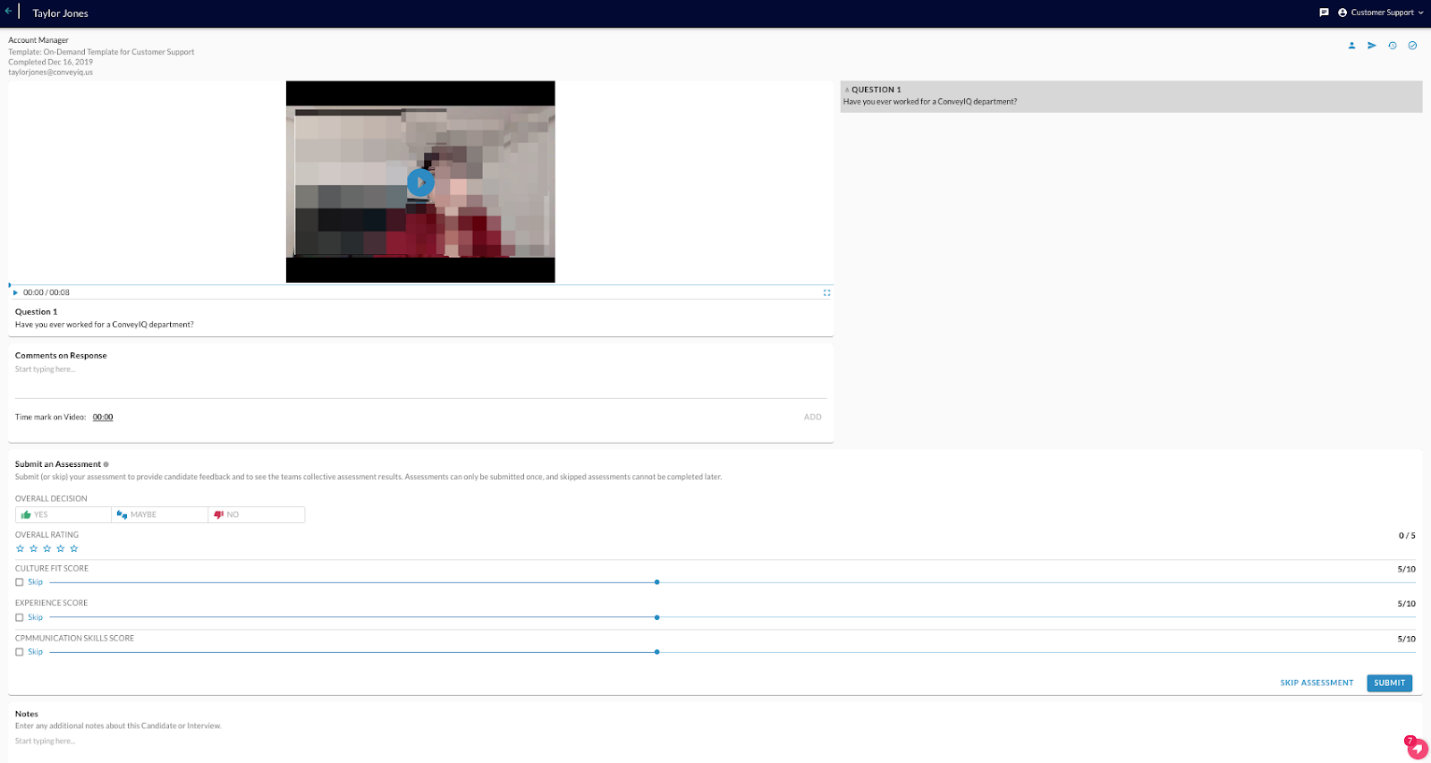Click the "00:00 / 00:08" video time text
The image size is (1431, 763).
tap(46, 292)
